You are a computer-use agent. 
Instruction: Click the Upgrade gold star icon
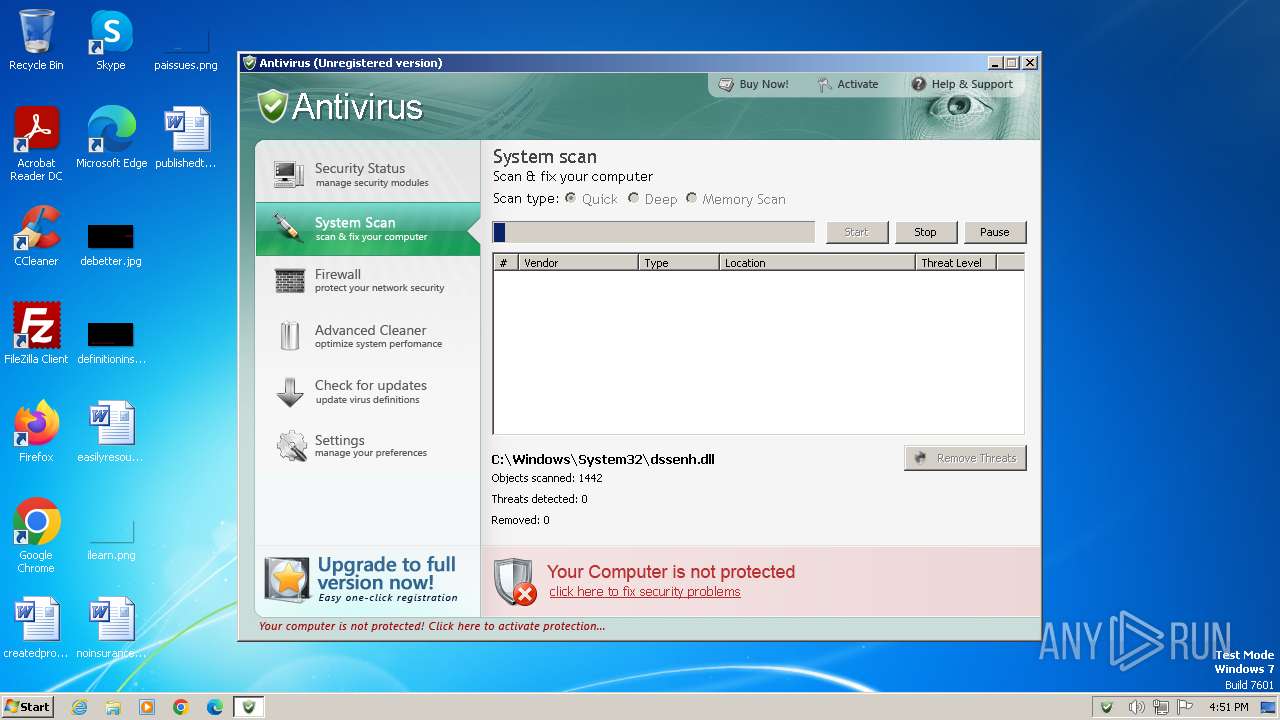pyautogui.click(x=287, y=580)
